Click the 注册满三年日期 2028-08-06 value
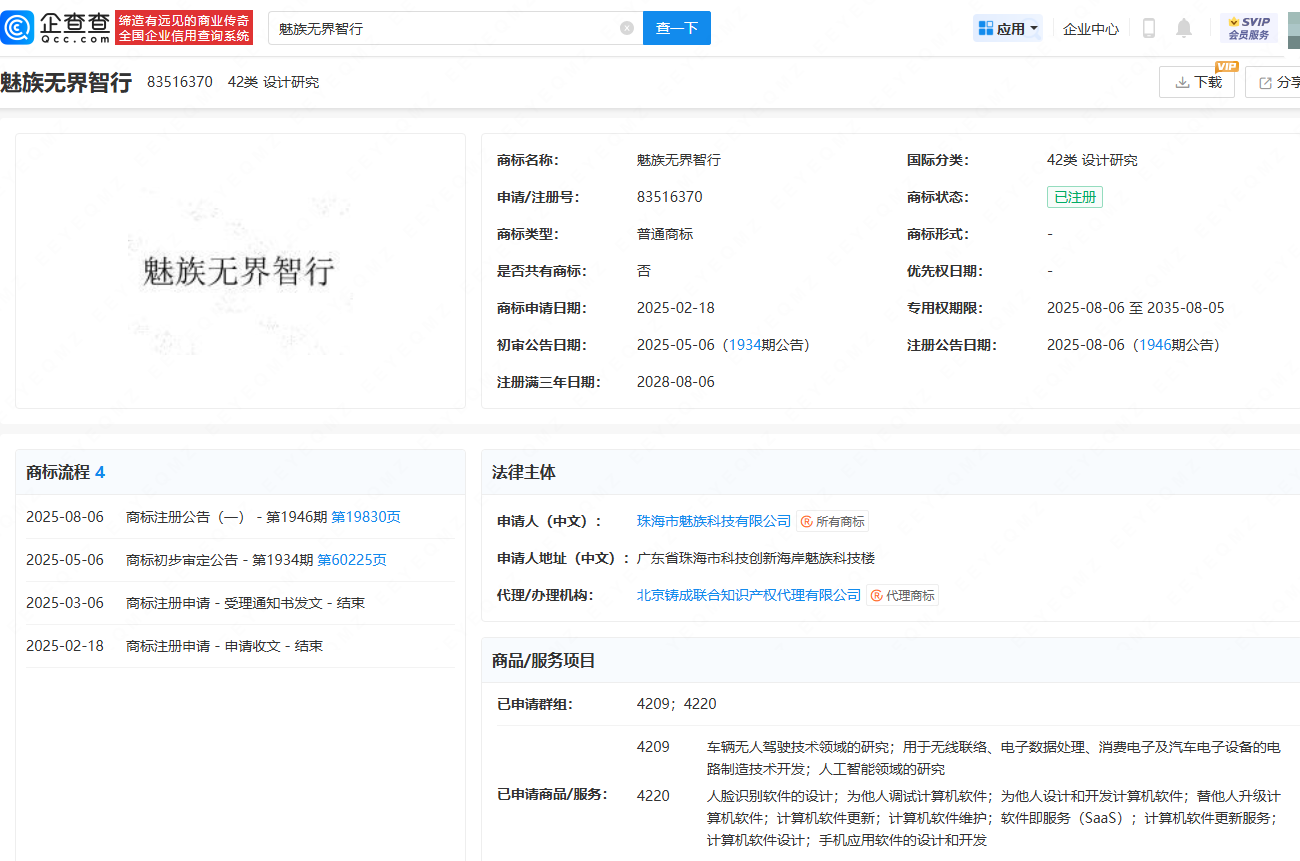 pyautogui.click(x=676, y=382)
